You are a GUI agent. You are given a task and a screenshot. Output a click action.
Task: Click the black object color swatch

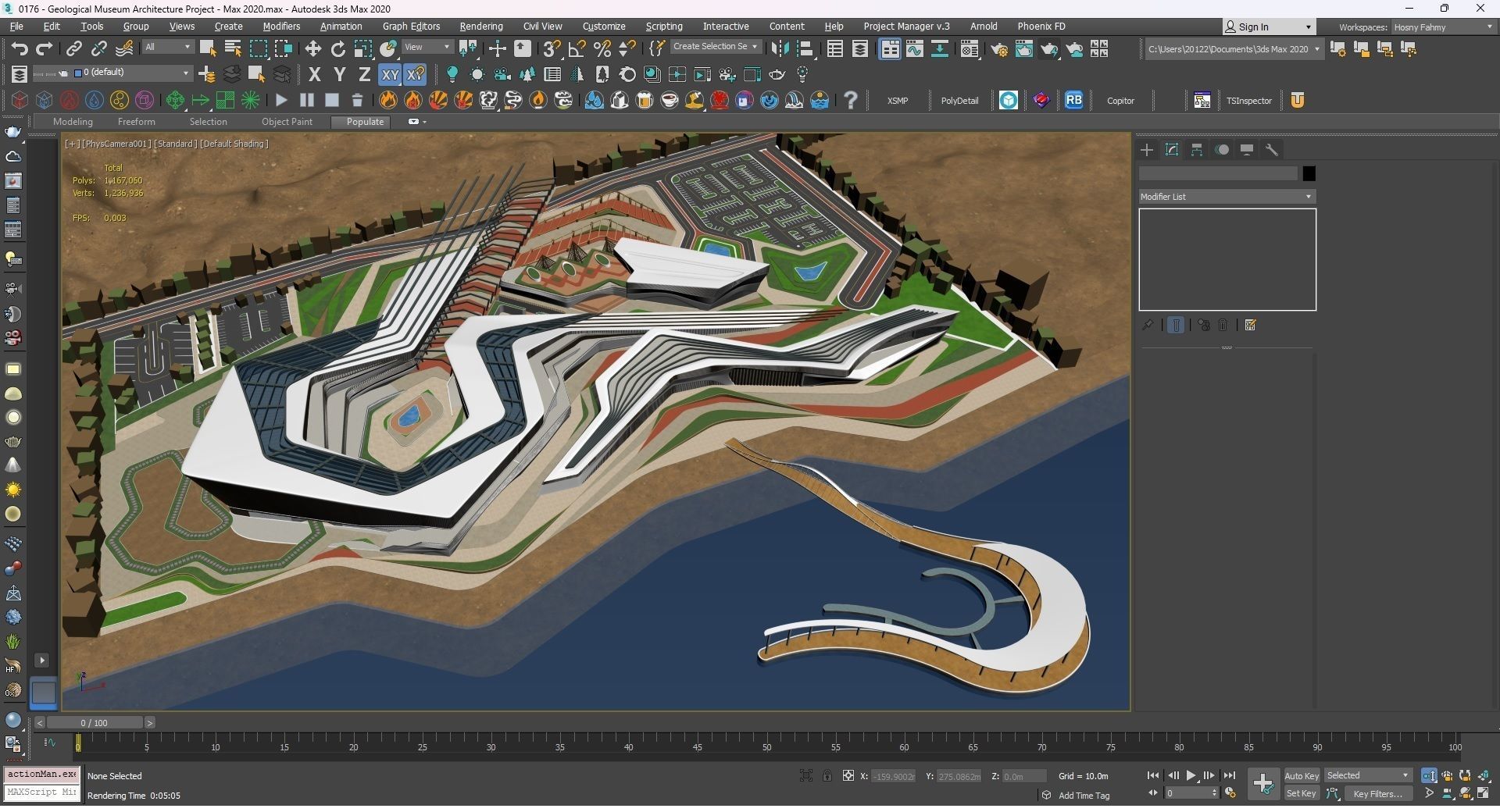pos(1309,173)
